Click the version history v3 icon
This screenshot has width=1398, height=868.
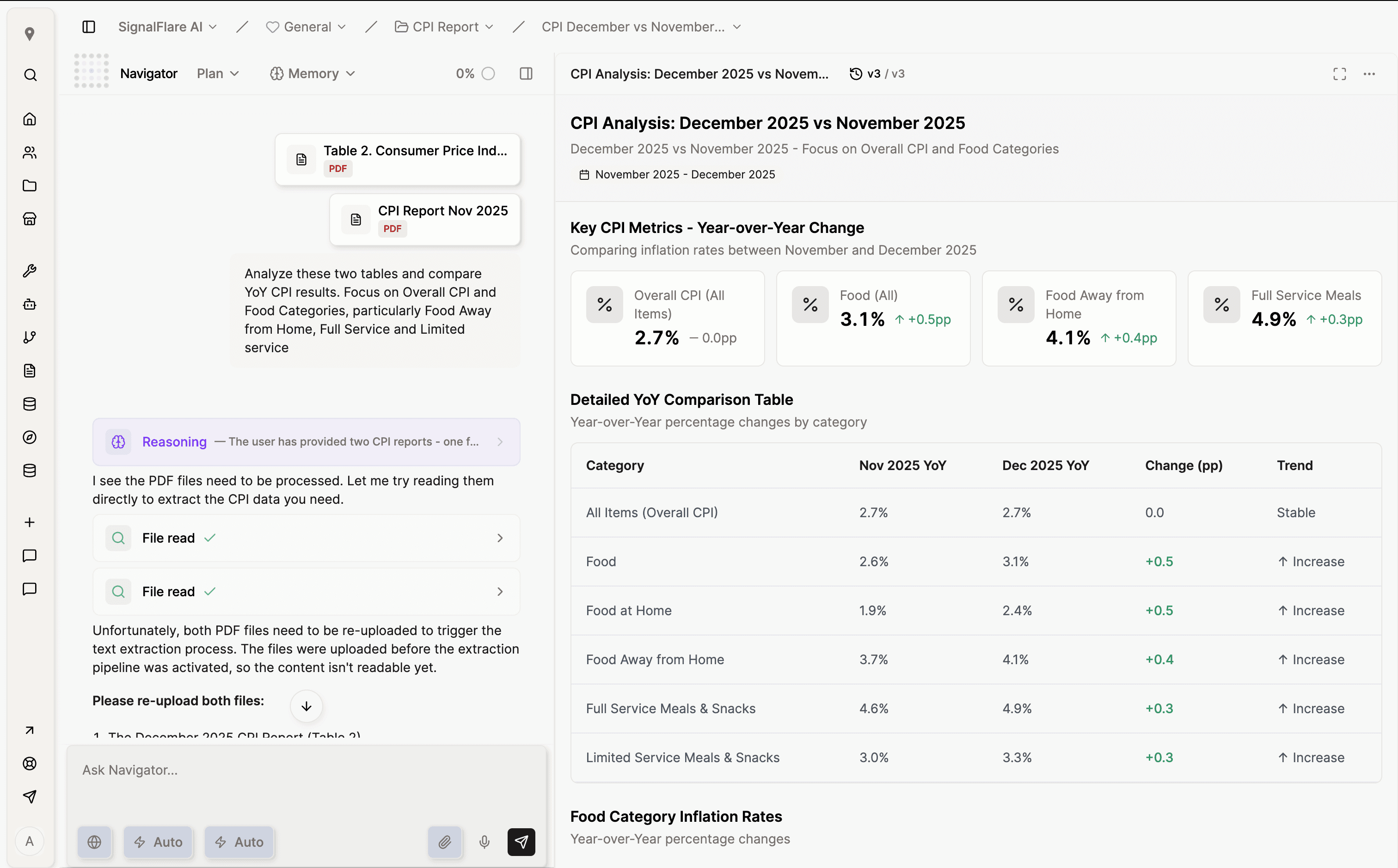[855, 74]
